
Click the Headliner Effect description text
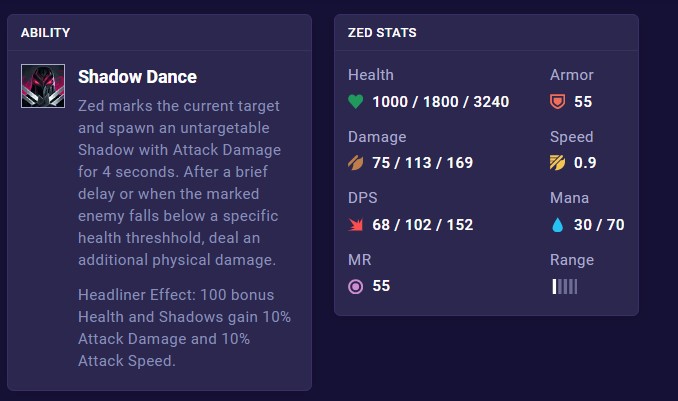coord(184,328)
